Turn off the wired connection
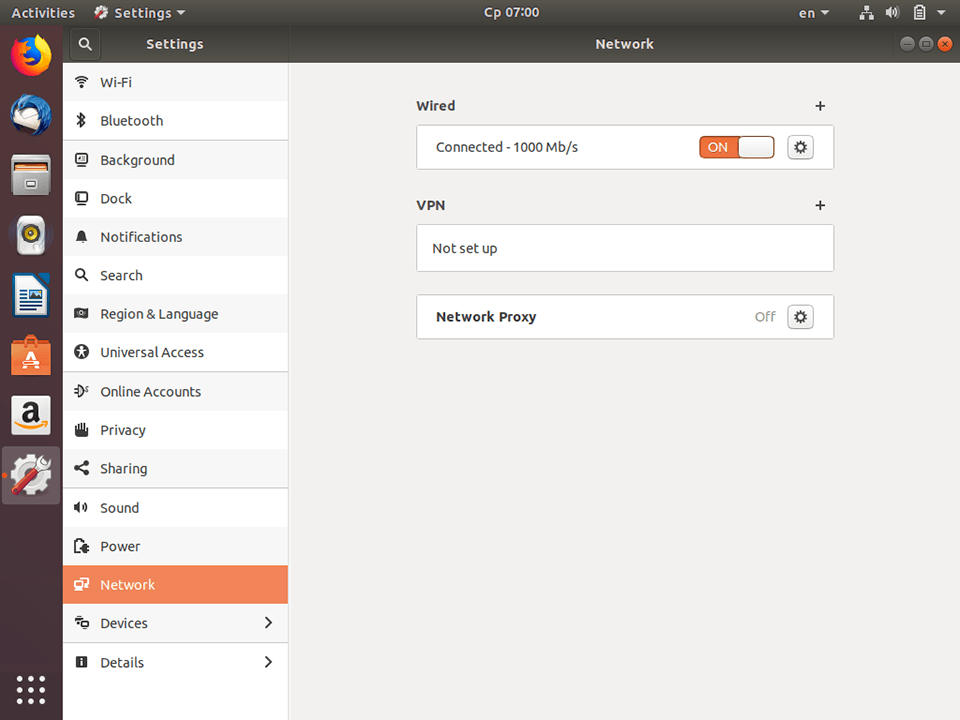This screenshot has height=720, width=960. click(x=736, y=147)
